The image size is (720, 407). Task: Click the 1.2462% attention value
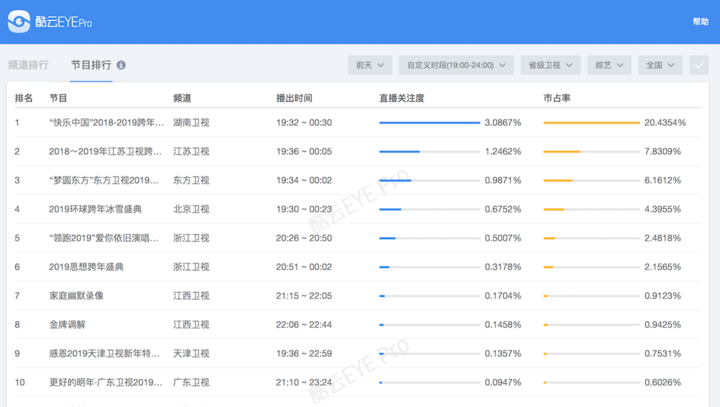503,152
